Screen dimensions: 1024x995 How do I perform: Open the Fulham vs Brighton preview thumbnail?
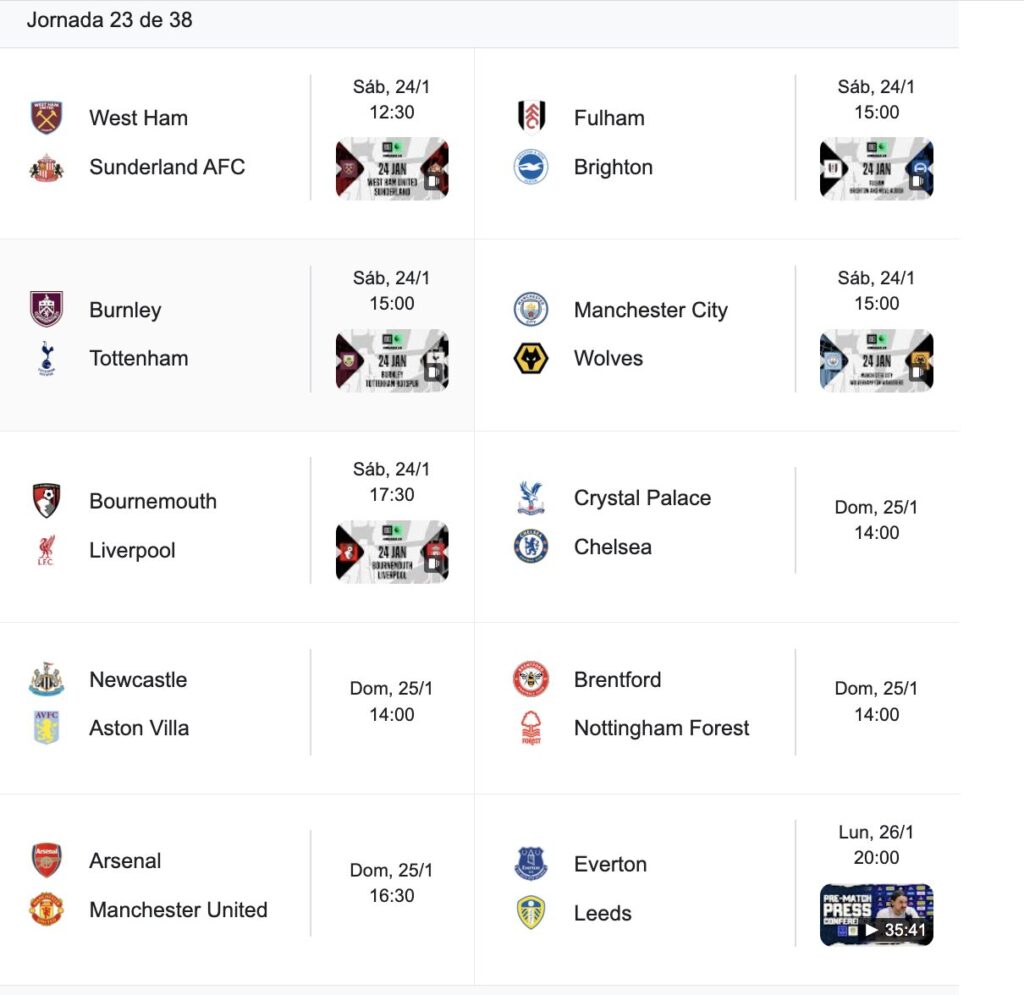tap(876, 168)
